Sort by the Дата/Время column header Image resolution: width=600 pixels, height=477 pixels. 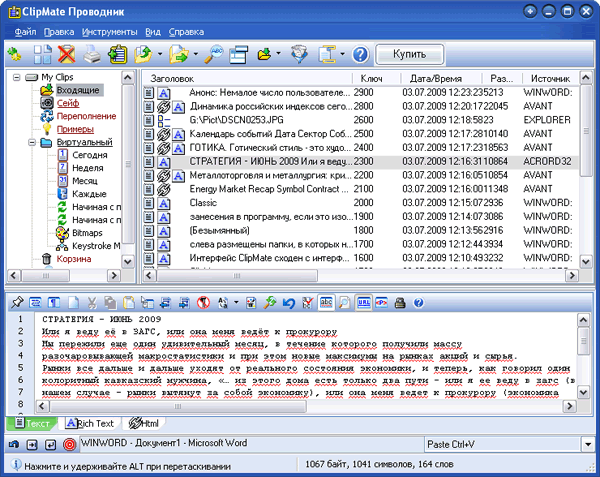pos(440,78)
